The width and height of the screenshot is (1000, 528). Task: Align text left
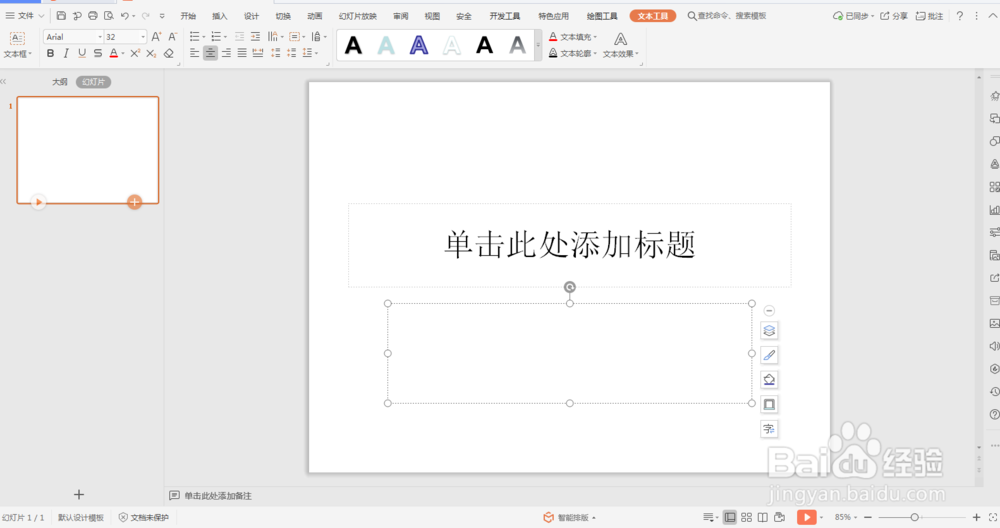195,54
